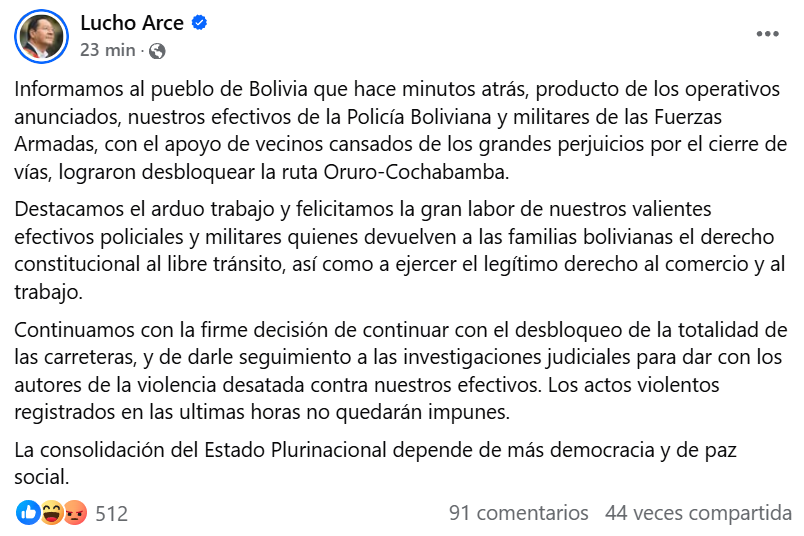Click the Lucho Arce author name
The width and height of the screenshot is (804, 536).
[132, 23]
